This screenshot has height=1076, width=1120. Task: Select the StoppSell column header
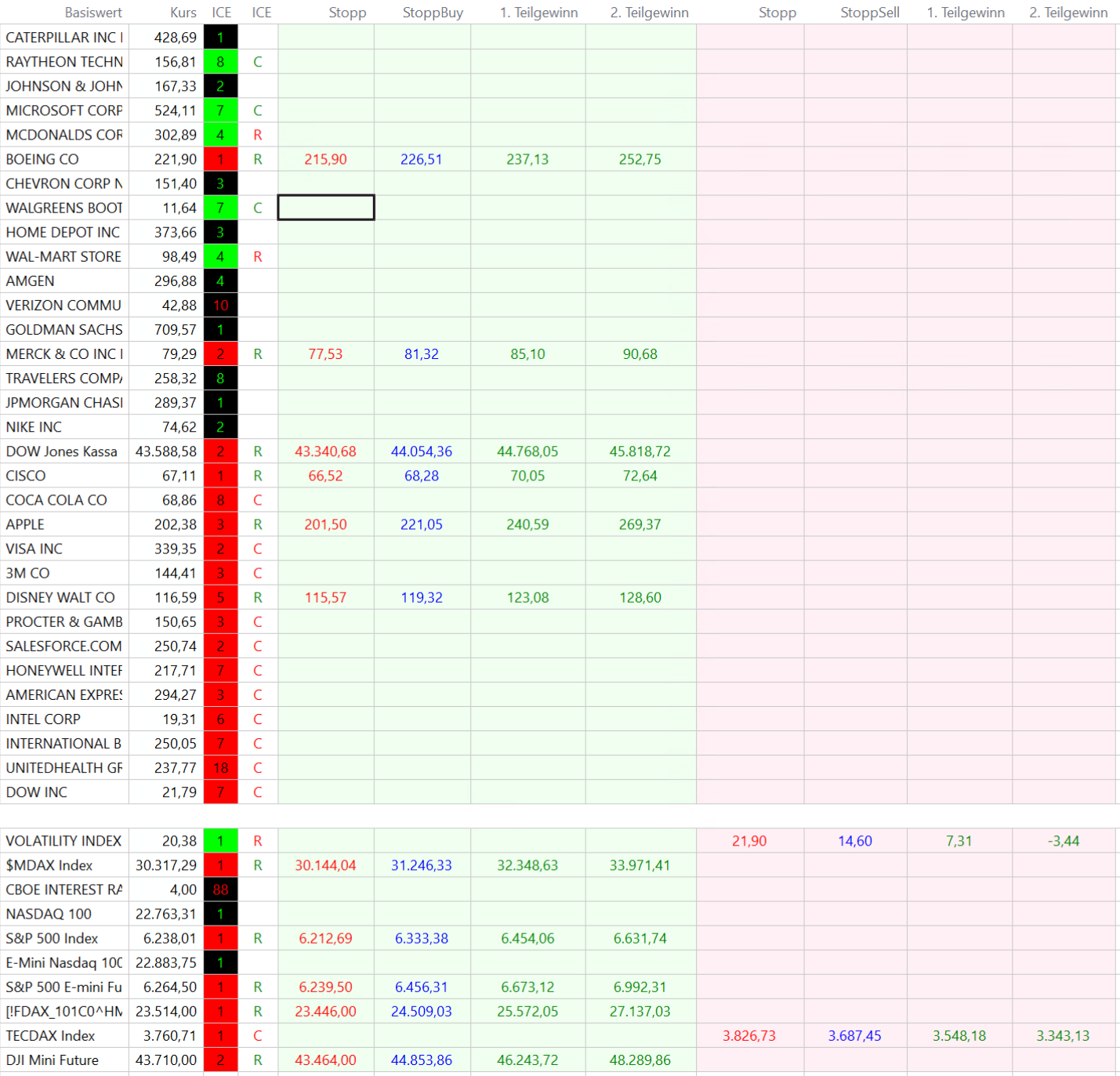click(869, 13)
